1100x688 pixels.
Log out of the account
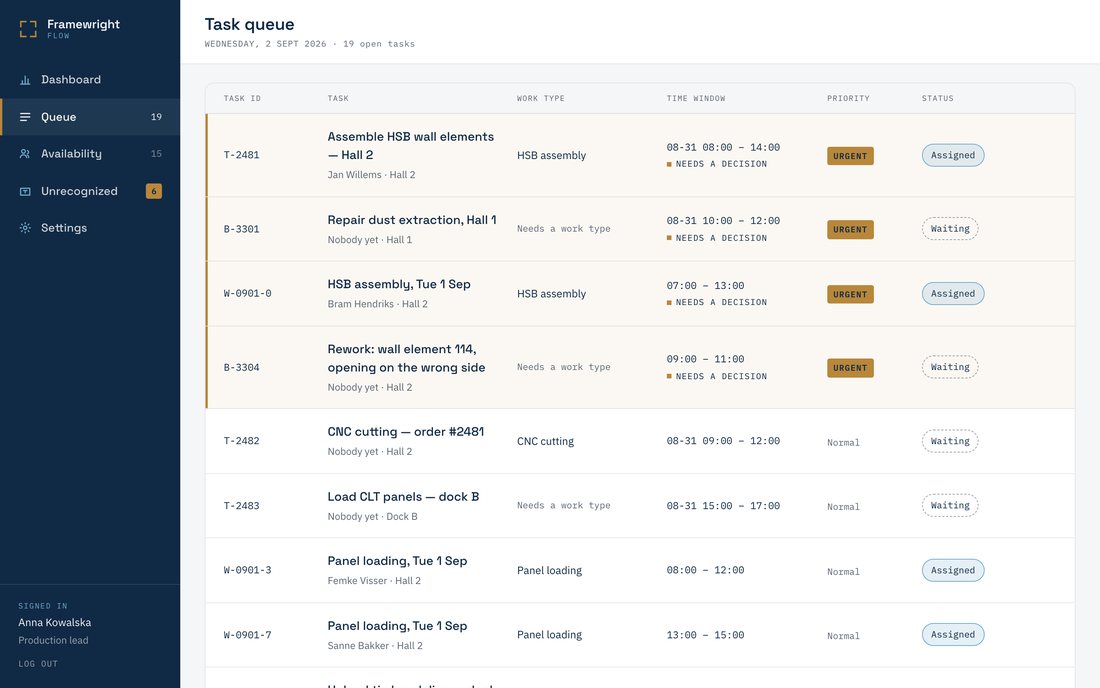click(38, 663)
